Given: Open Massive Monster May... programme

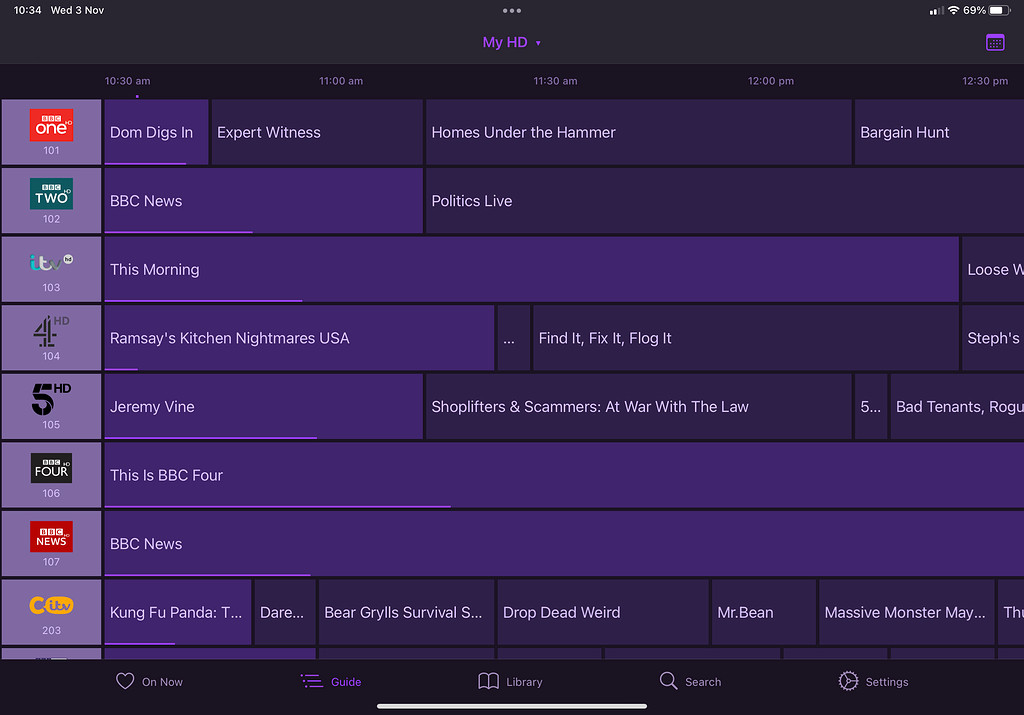Looking at the screenshot, I should pyautogui.click(x=906, y=612).
